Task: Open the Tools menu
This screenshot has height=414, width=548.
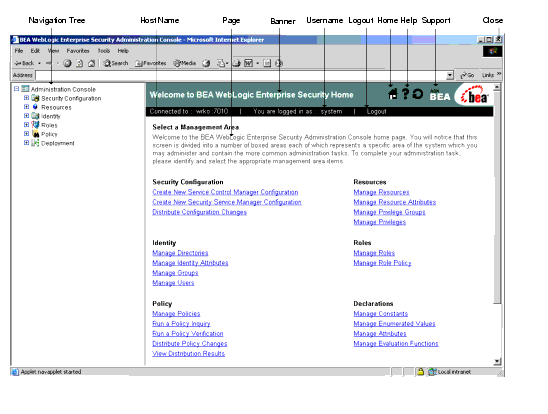Action: tap(104, 51)
